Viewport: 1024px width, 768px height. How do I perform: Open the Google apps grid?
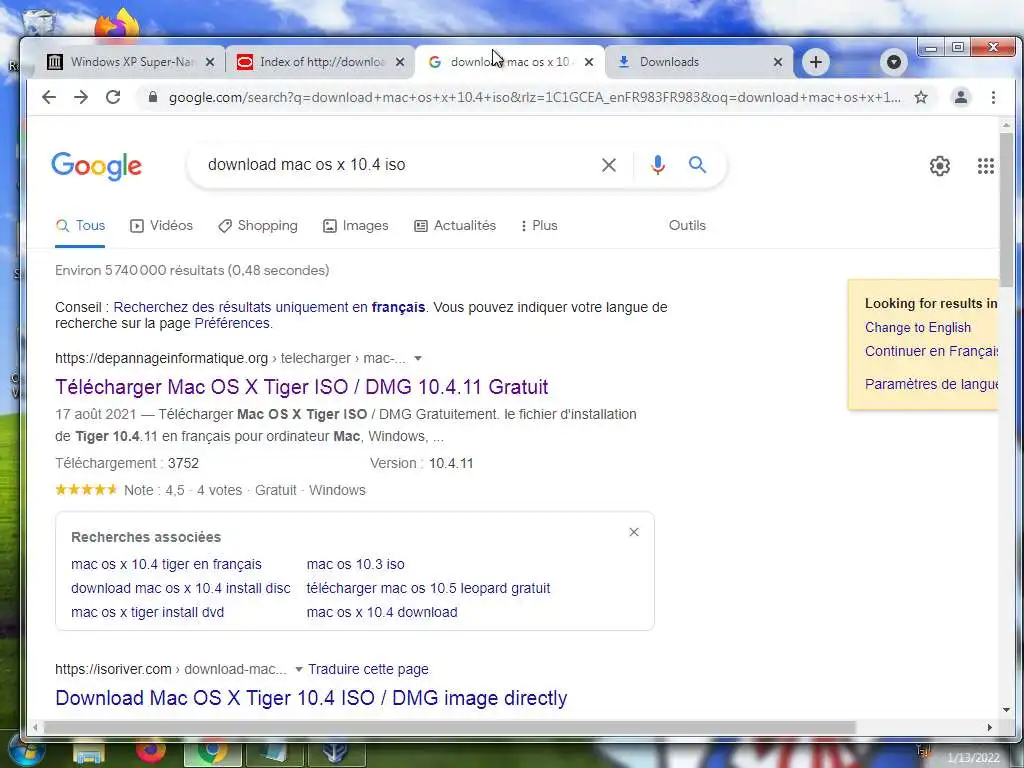point(985,166)
